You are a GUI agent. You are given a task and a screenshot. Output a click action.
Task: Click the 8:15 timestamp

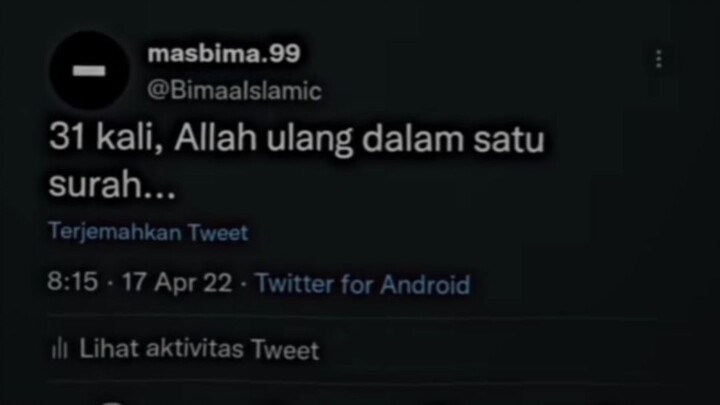73,281
